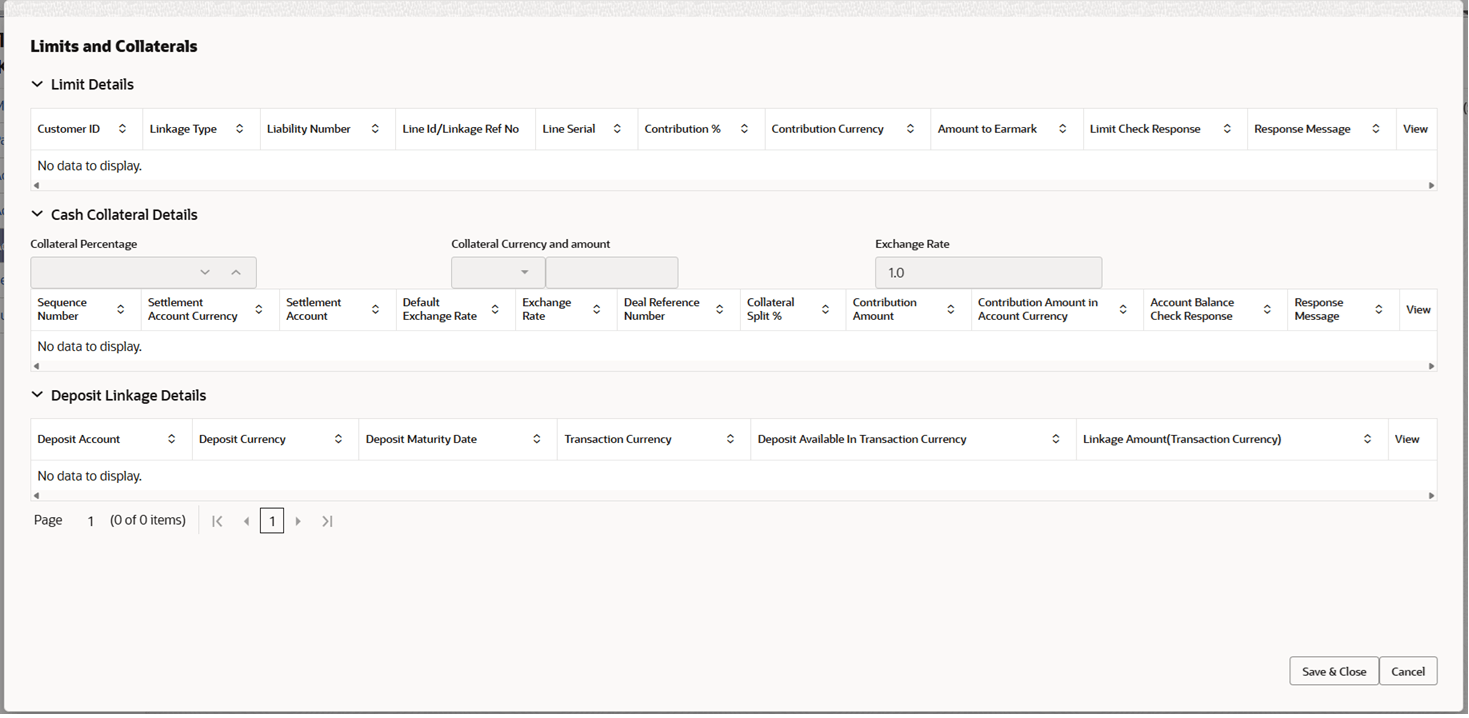Screen dimensions: 1469x718
Task: Sort by Limit Check Response column
Action: [x=1228, y=129]
